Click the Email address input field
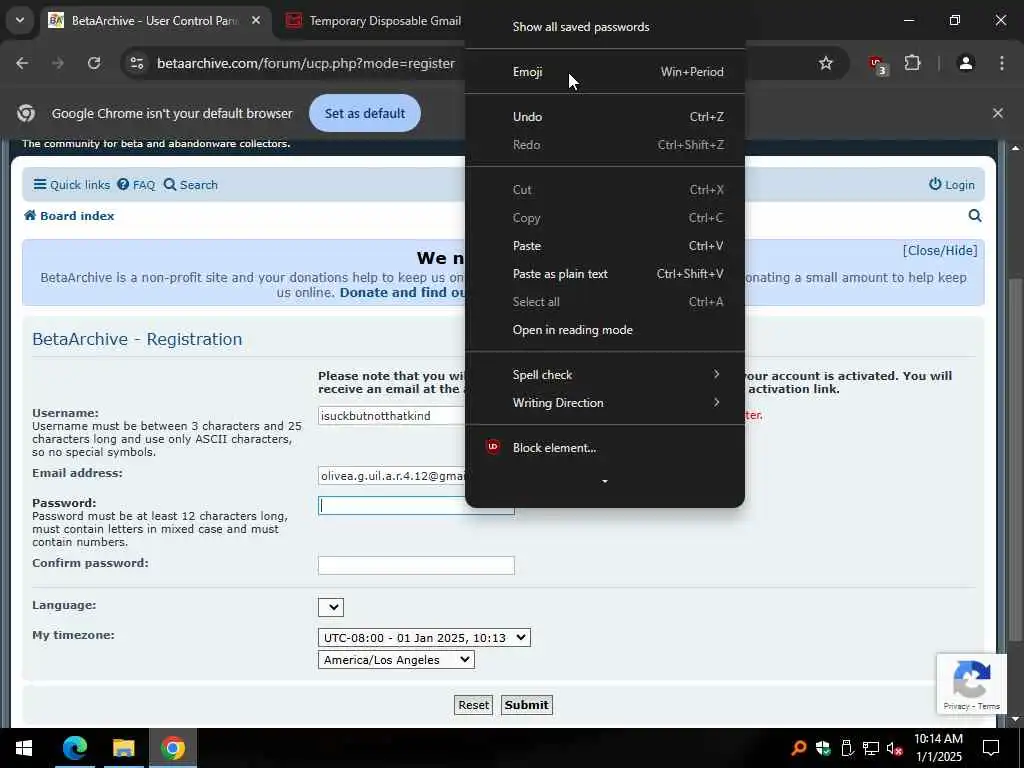This screenshot has height=768, width=1024. tap(391, 476)
